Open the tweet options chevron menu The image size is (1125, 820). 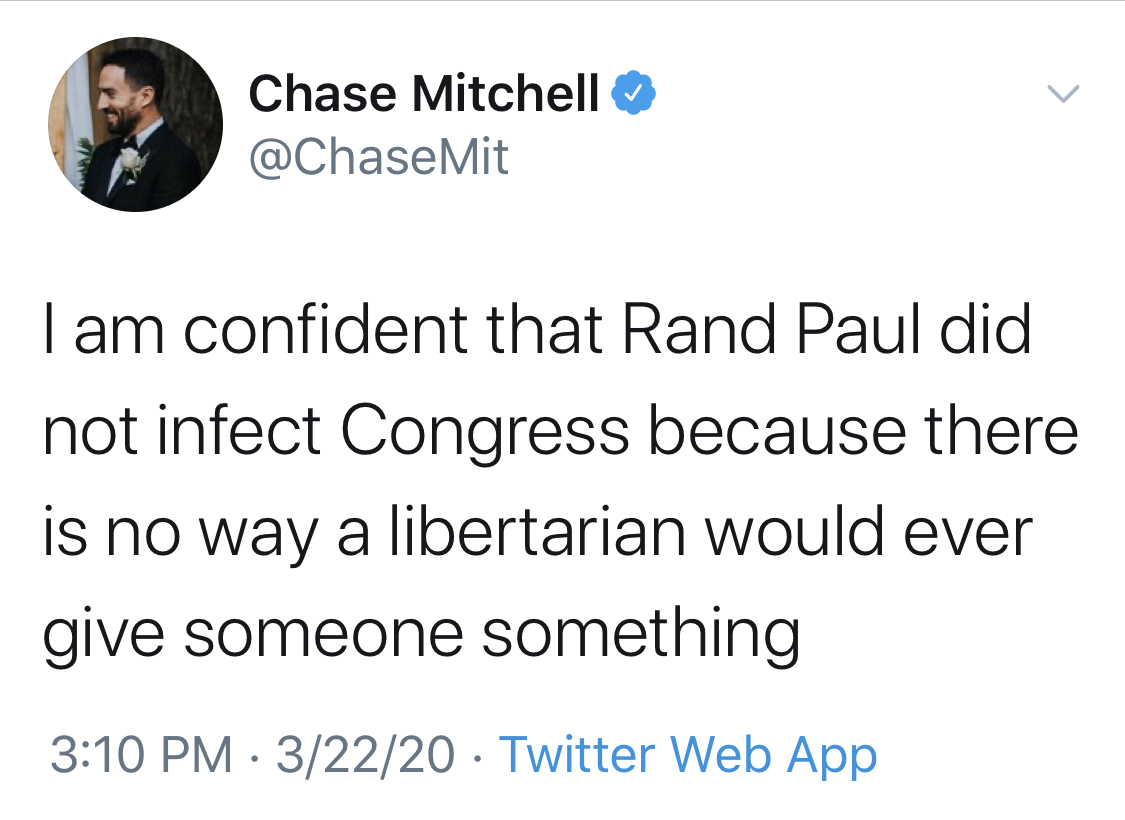tap(1064, 95)
